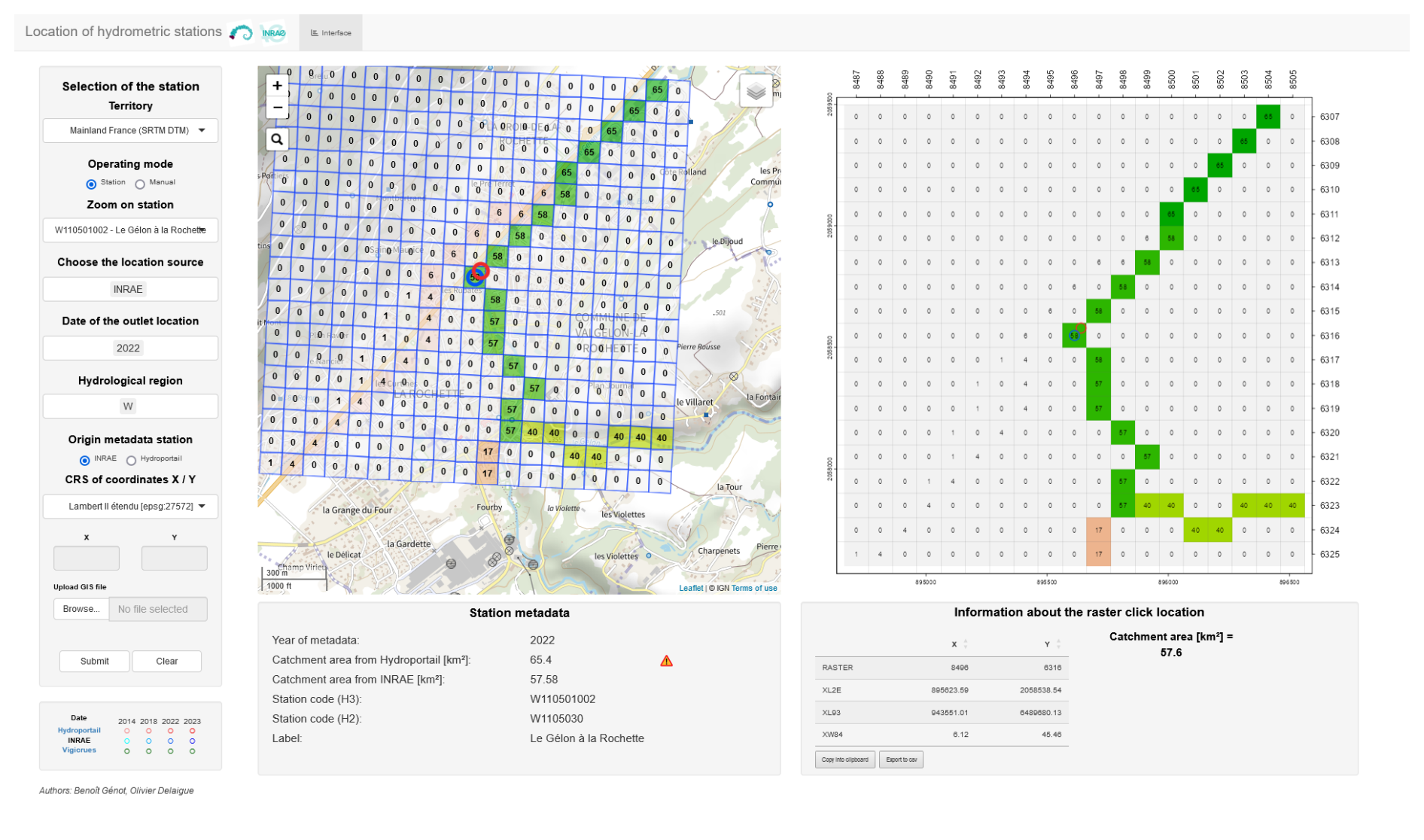Click the X coordinate input field
This screenshot has height=840, width=1424.
87,558
